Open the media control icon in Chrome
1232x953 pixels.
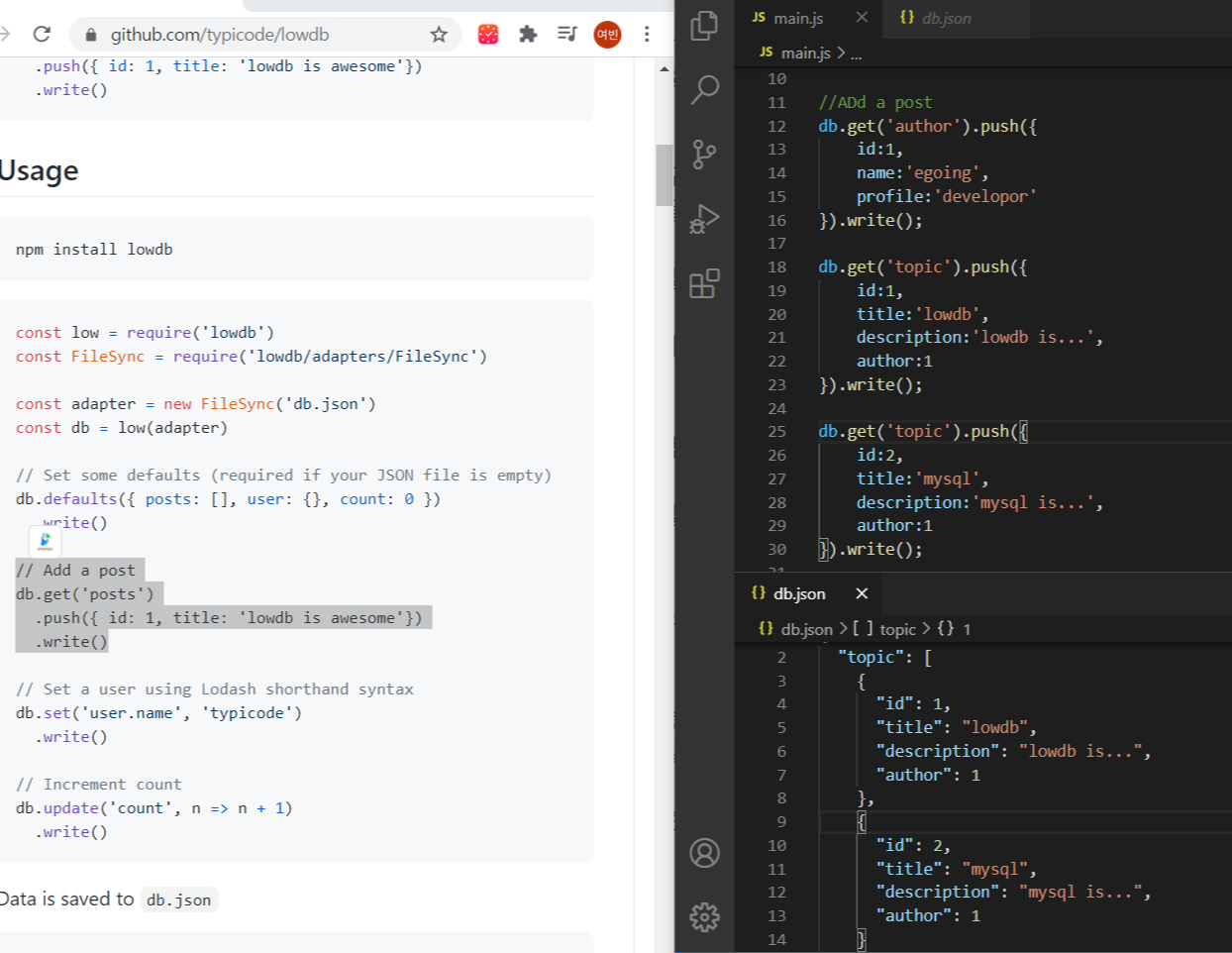[566, 35]
